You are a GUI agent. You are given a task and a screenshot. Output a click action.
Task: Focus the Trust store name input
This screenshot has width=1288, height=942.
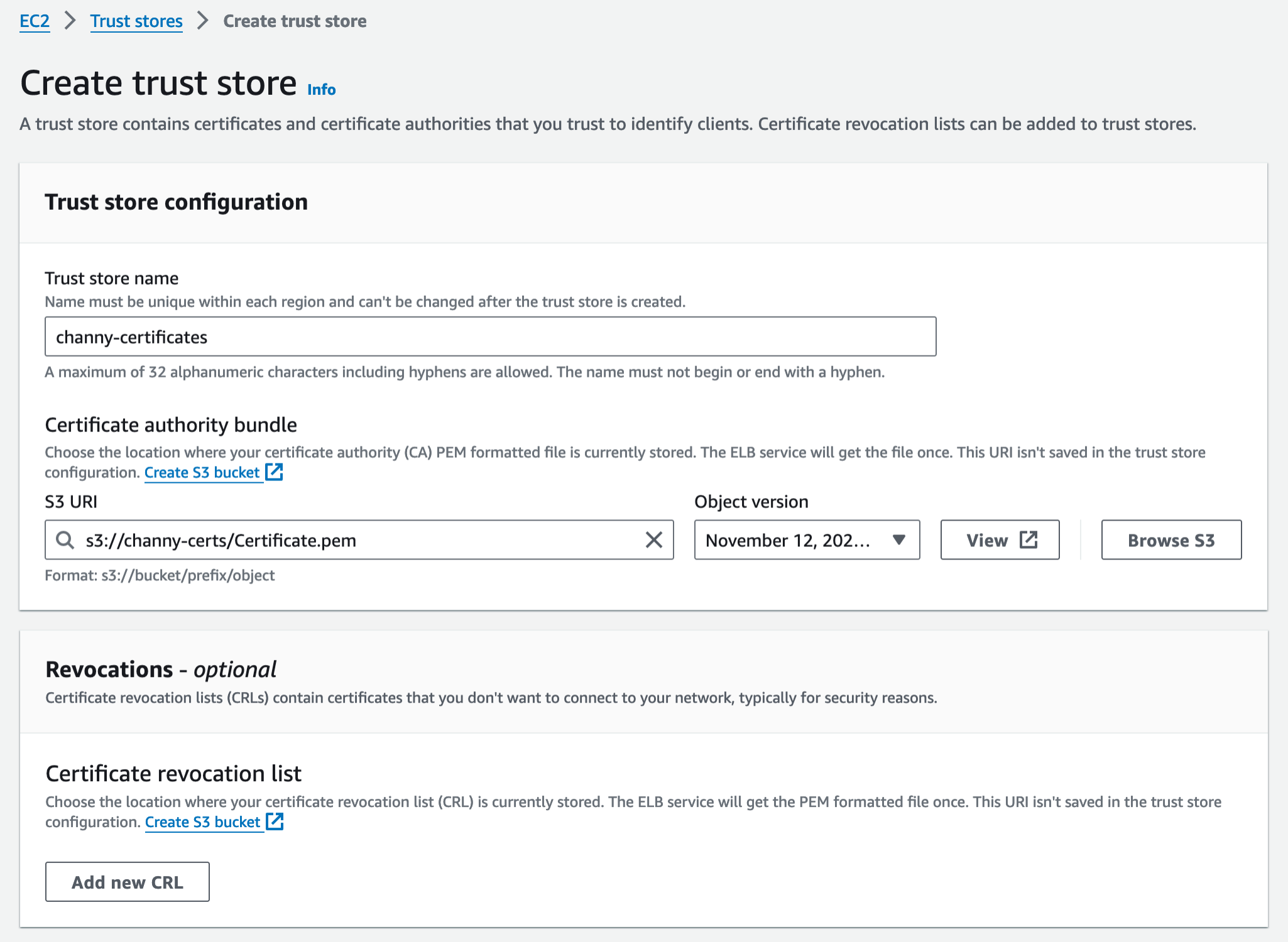(x=490, y=337)
